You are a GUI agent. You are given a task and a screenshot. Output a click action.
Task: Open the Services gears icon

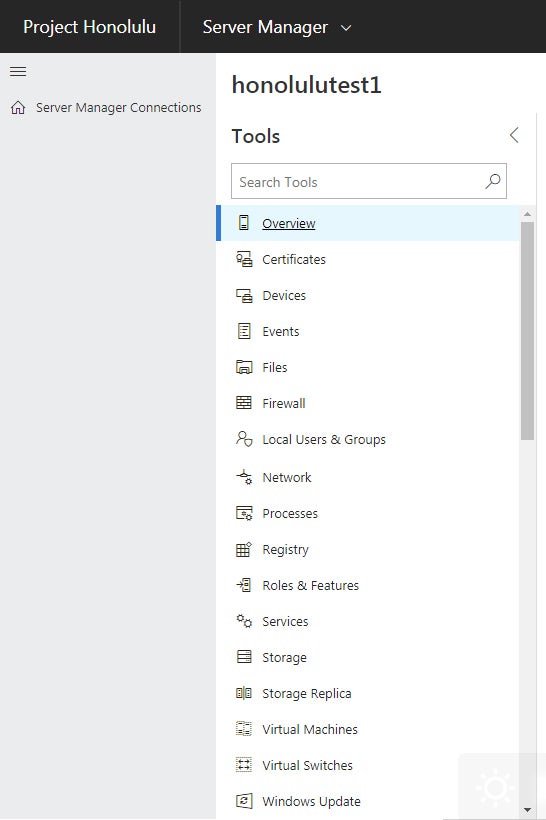point(244,621)
